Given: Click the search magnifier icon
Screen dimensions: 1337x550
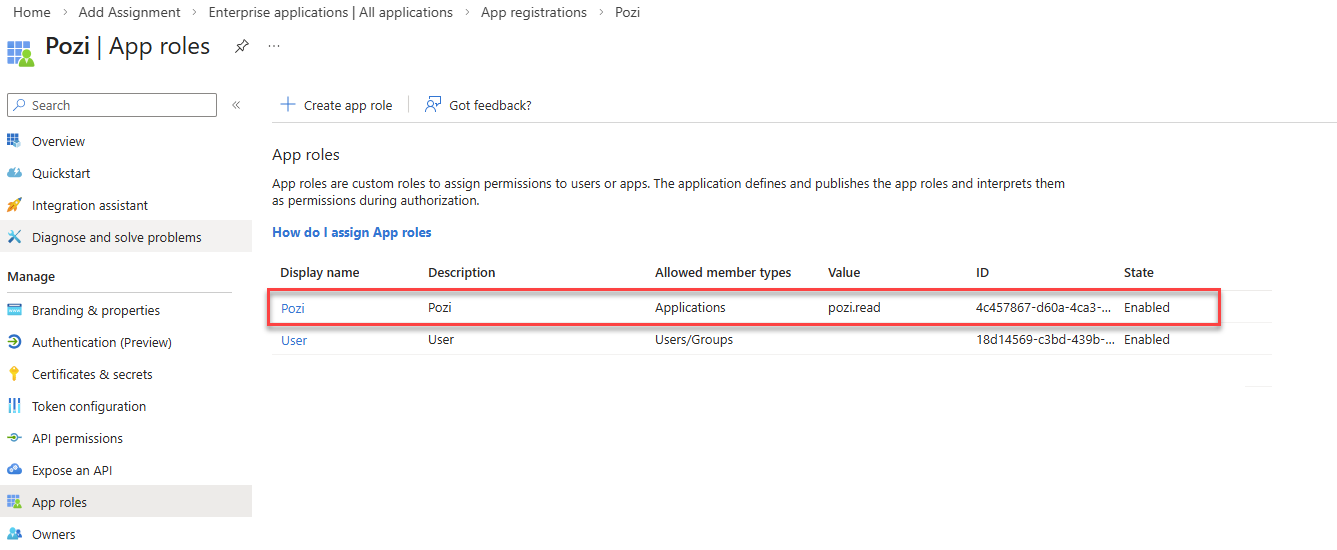Looking at the screenshot, I should click(20, 105).
